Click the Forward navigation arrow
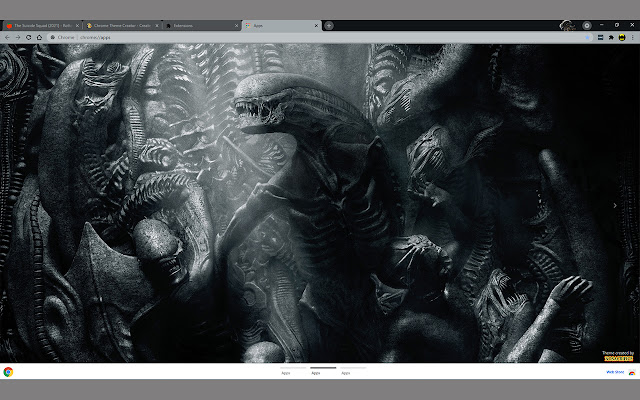The height and width of the screenshot is (400, 640). (x=18, y=37)
